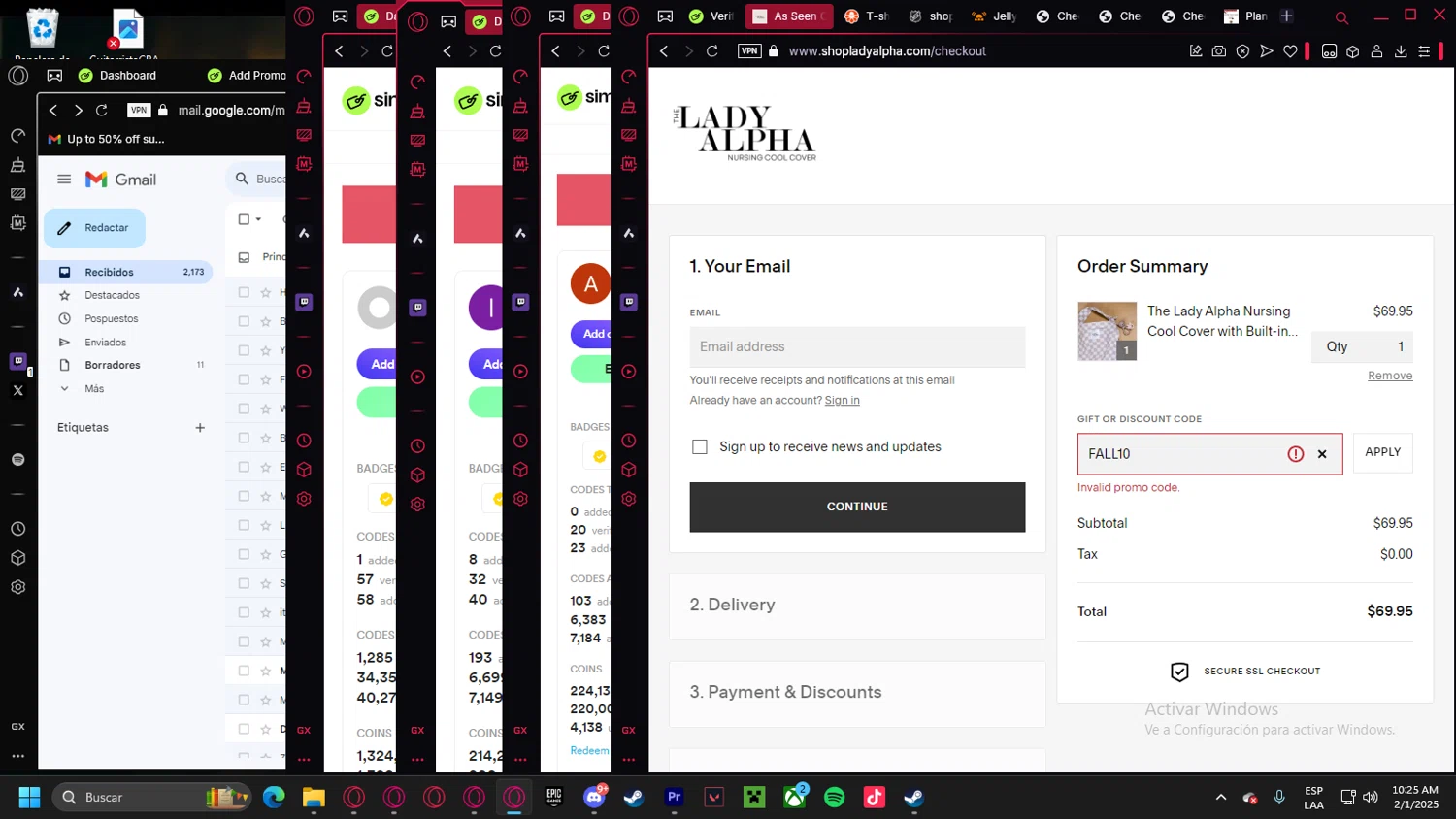Viewport: 1456px width, 819px height.
Task: Open Gmail main menu hamburger icon
Action: click(64, 180)
